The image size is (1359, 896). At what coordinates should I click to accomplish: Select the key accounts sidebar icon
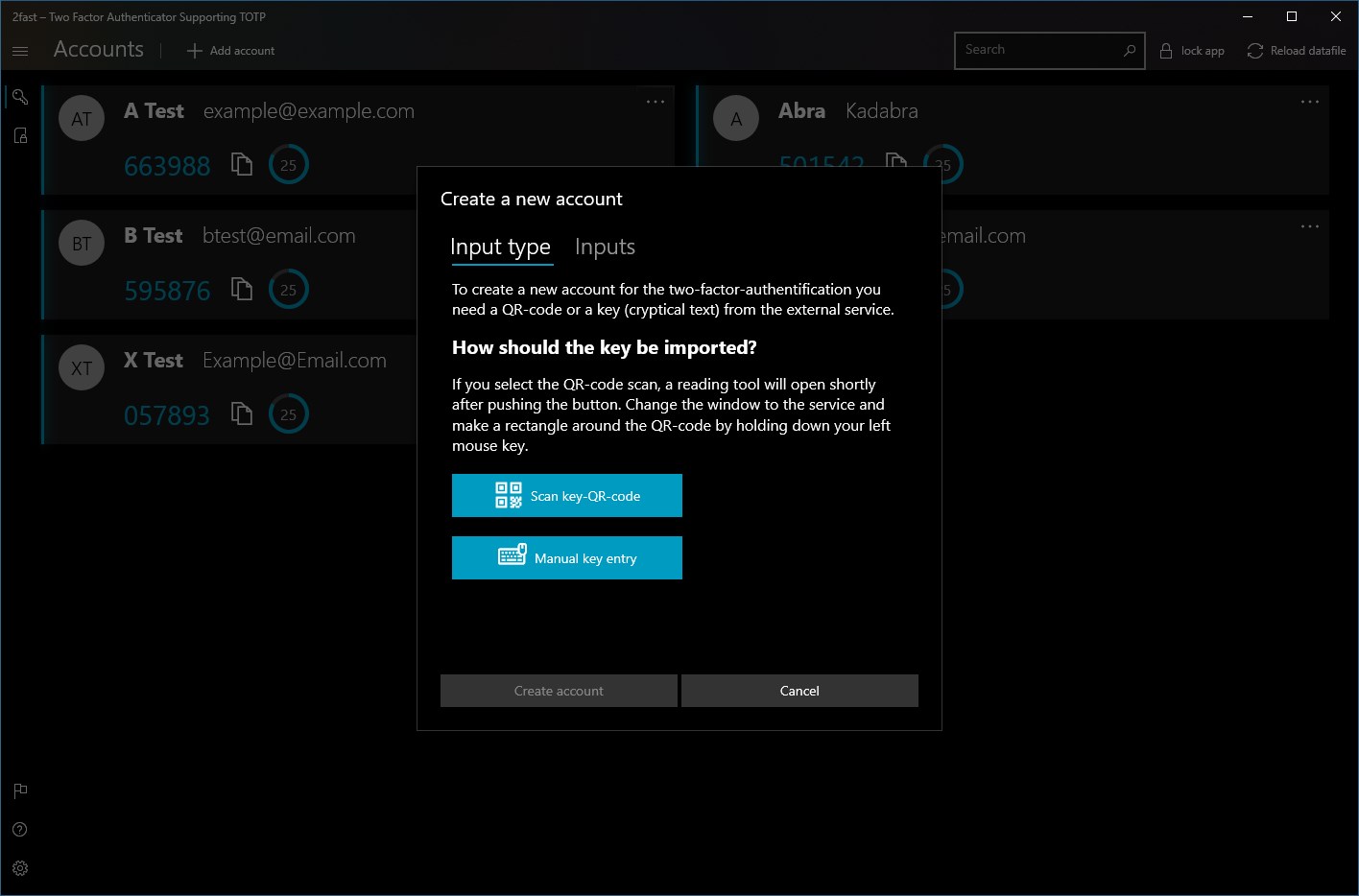pyautogui.click(x=20, y=97)
